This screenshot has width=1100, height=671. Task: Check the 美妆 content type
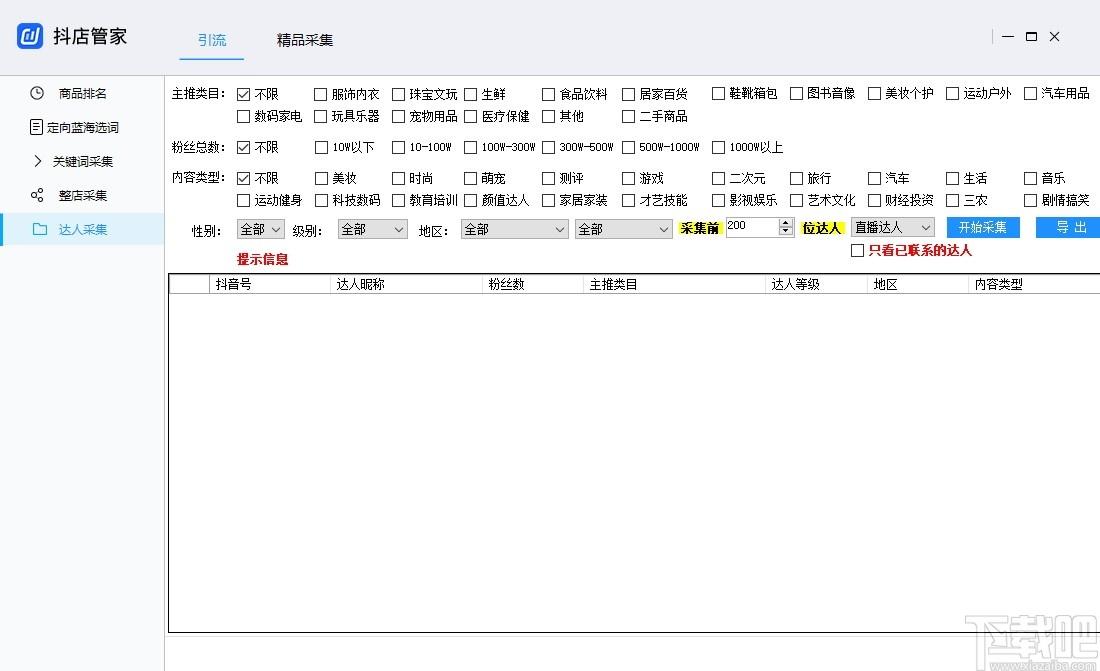321,178
